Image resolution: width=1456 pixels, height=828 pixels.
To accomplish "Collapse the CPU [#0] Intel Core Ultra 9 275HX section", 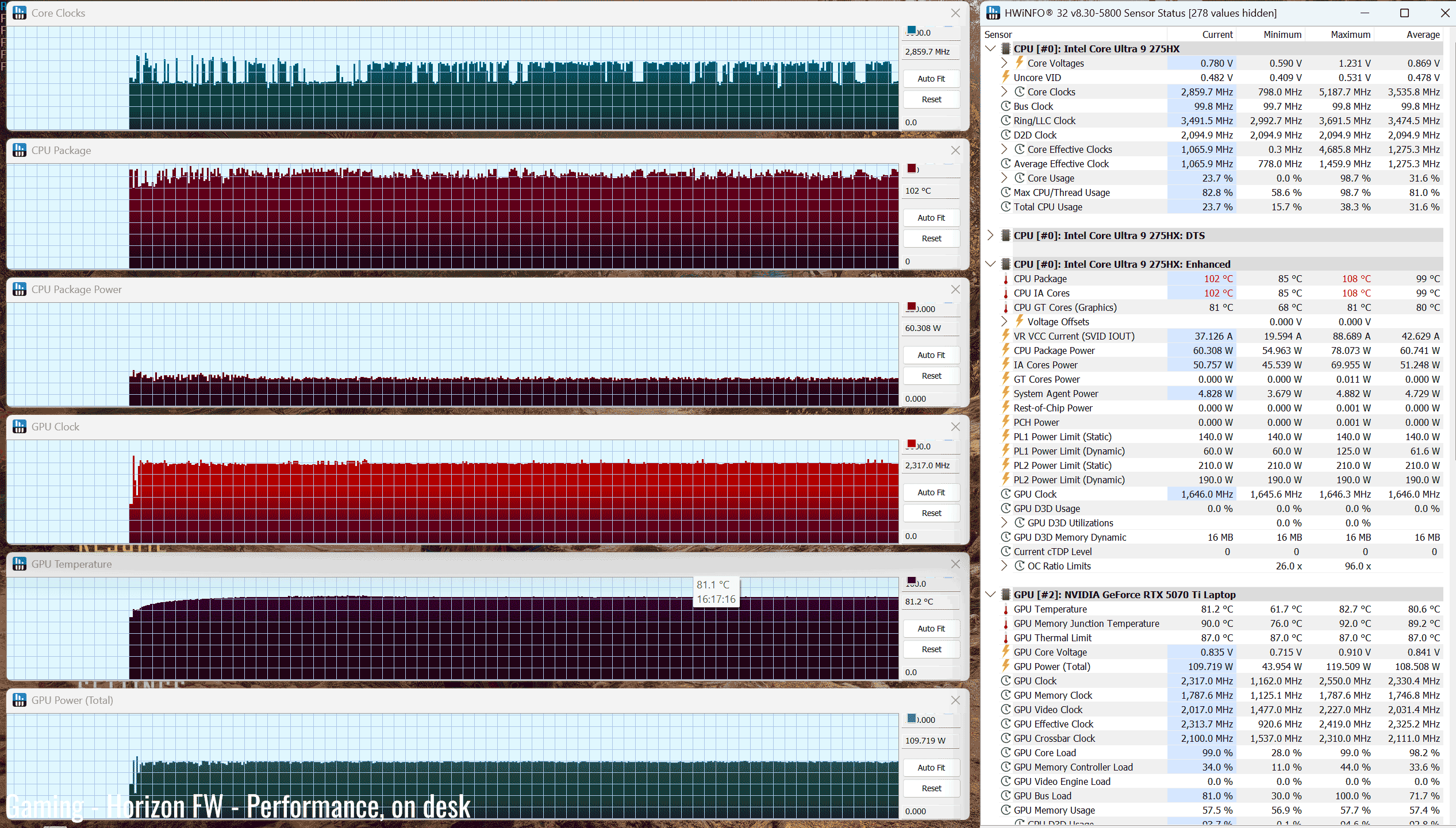I will pos(990,49).
